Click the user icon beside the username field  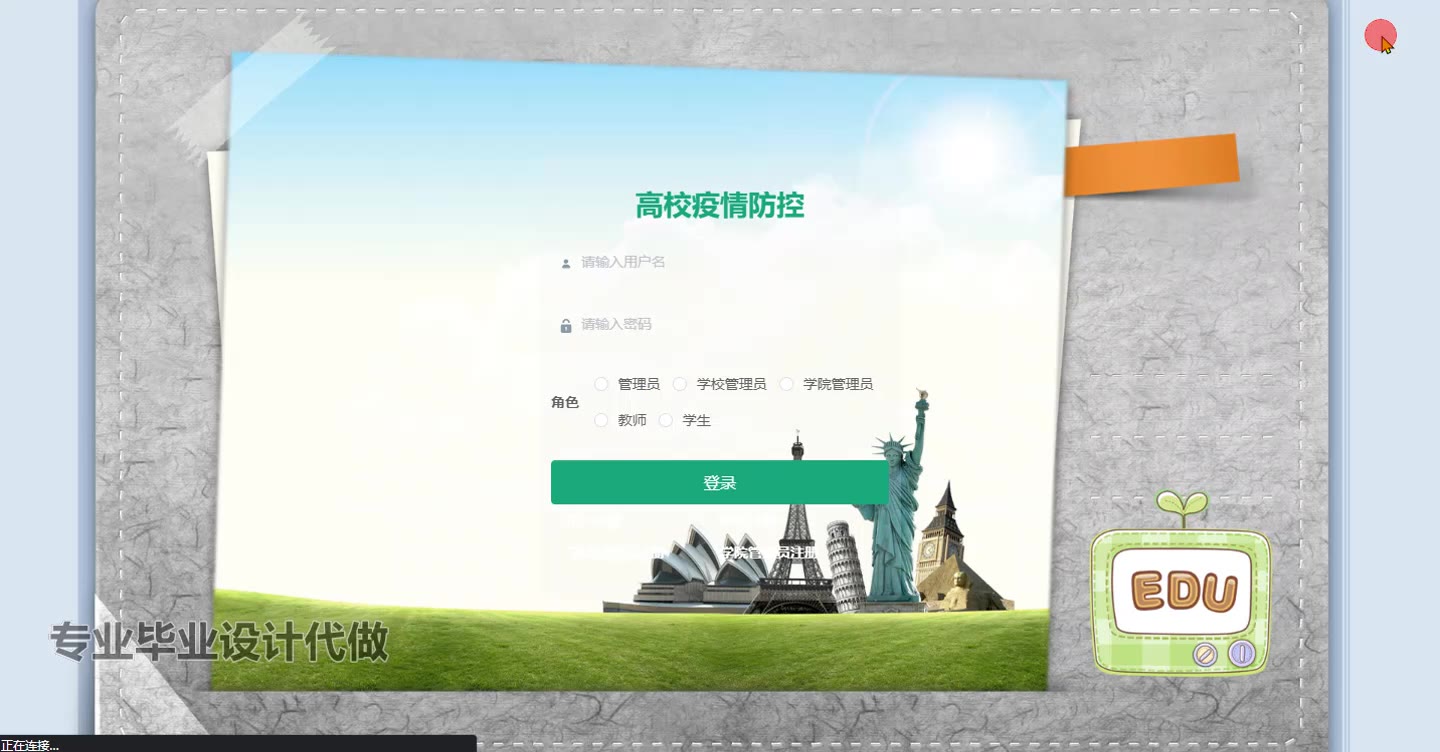566,263
